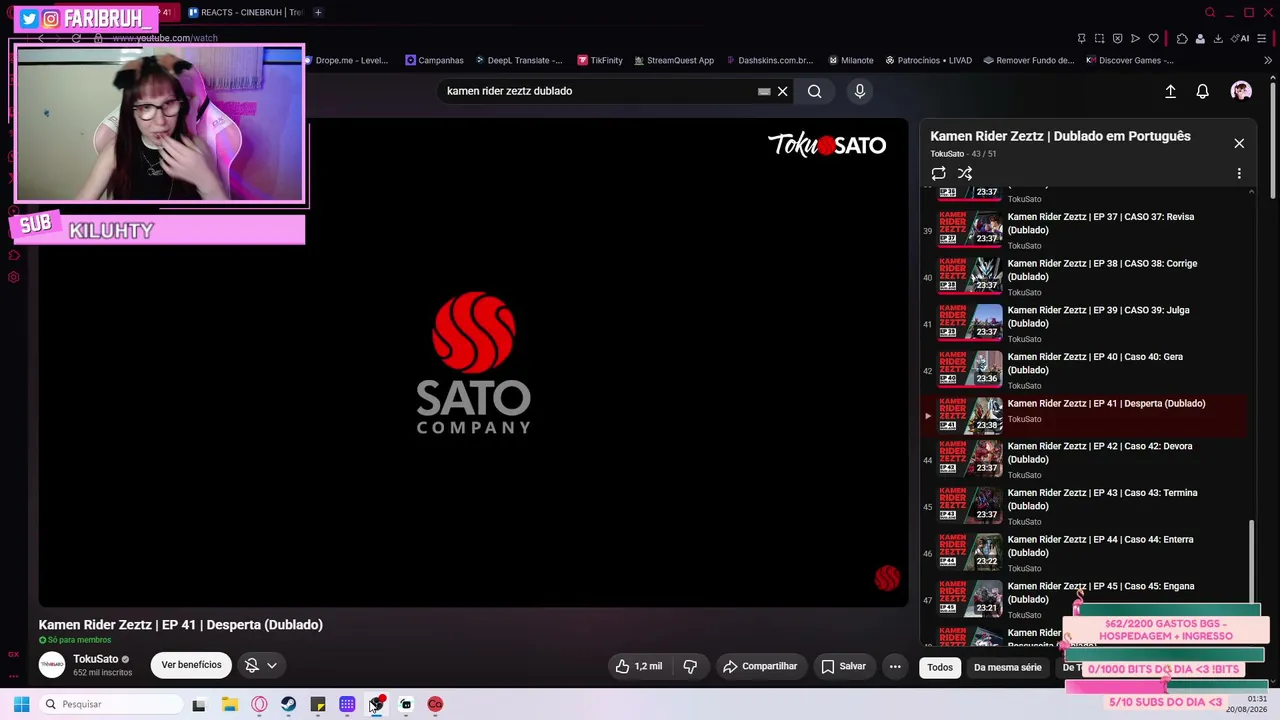This screenshot has width=1280, height=720.
Task: Save the video with Salvar button
Action: pyautogui.click(x=844, y=666)
